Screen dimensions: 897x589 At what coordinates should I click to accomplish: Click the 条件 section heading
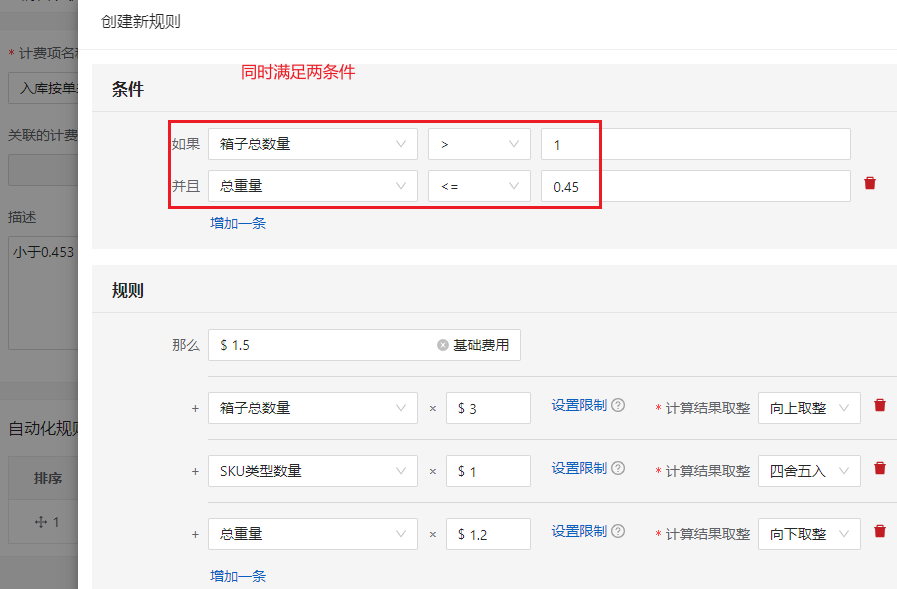[x=128, y=89]
